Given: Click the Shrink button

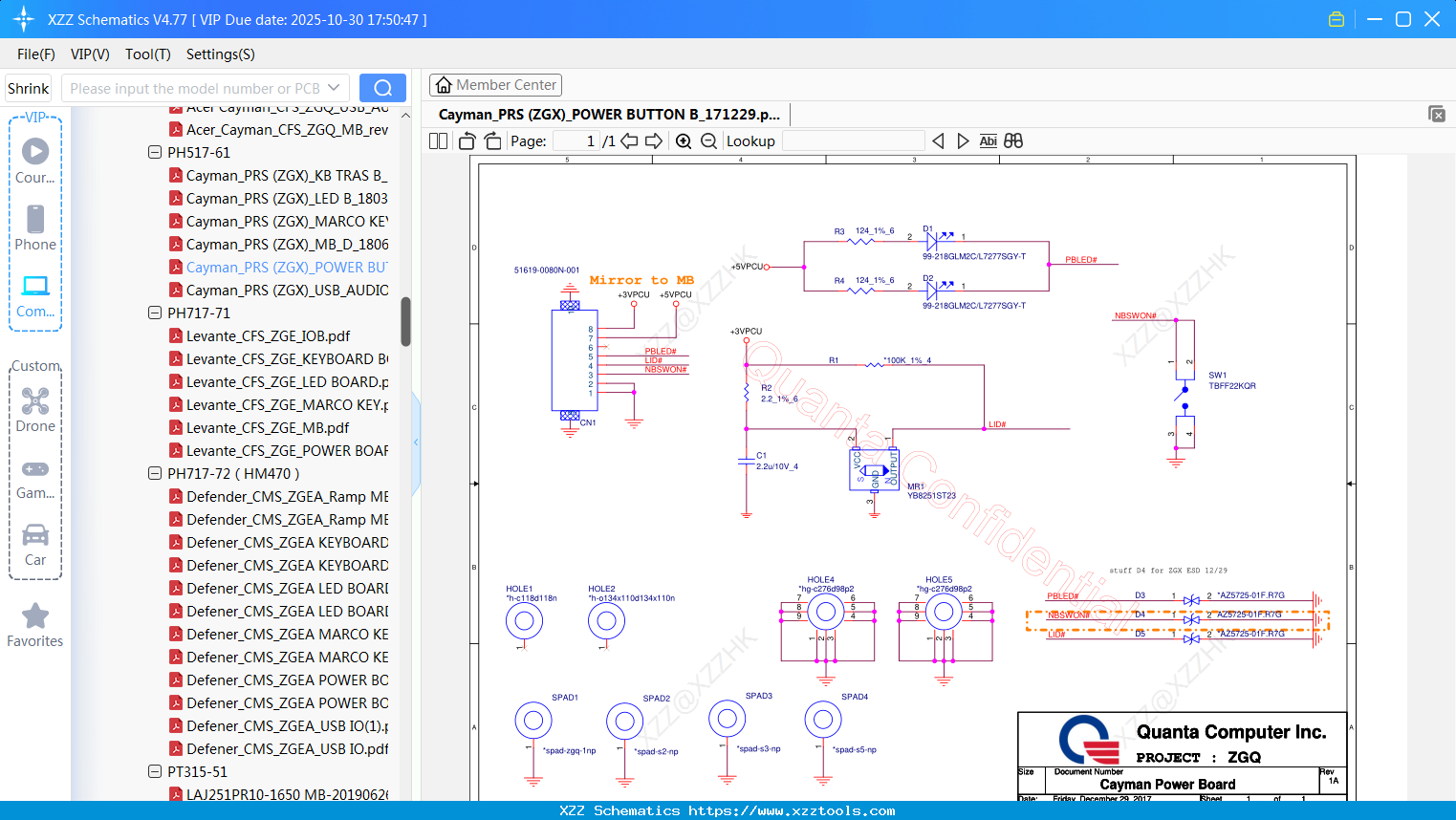Looking at the screenshot, I should click(29, 88).
